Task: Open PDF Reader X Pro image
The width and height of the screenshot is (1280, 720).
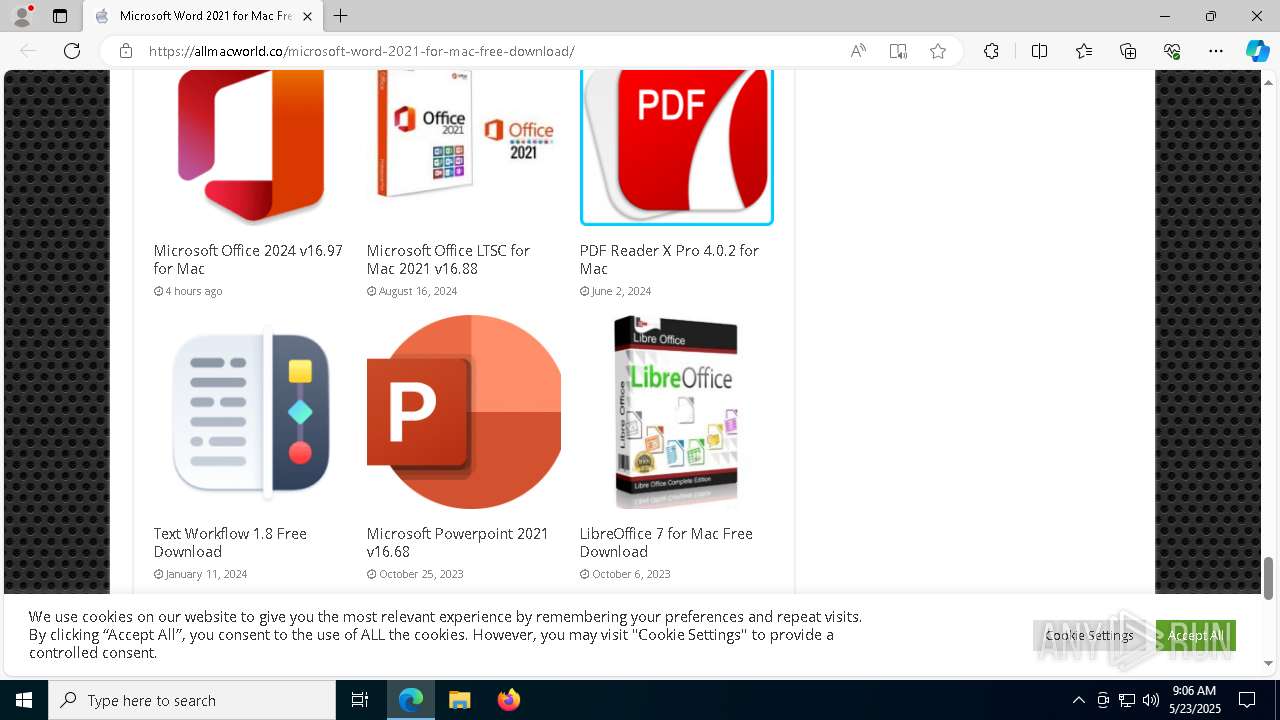Action: pos(677,148)
